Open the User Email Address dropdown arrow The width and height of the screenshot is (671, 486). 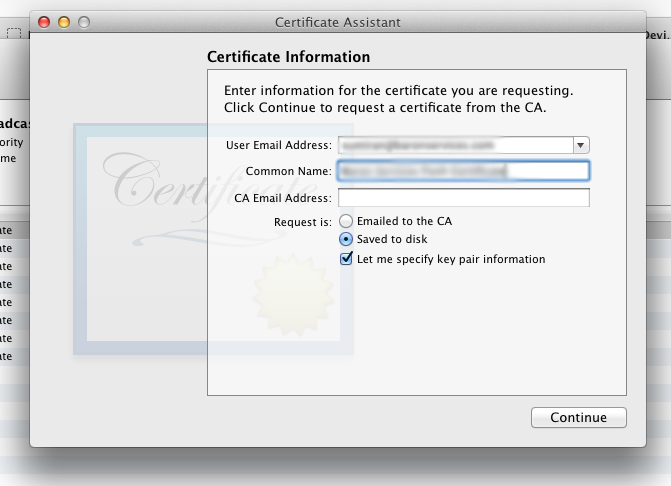tap(581, 145)
